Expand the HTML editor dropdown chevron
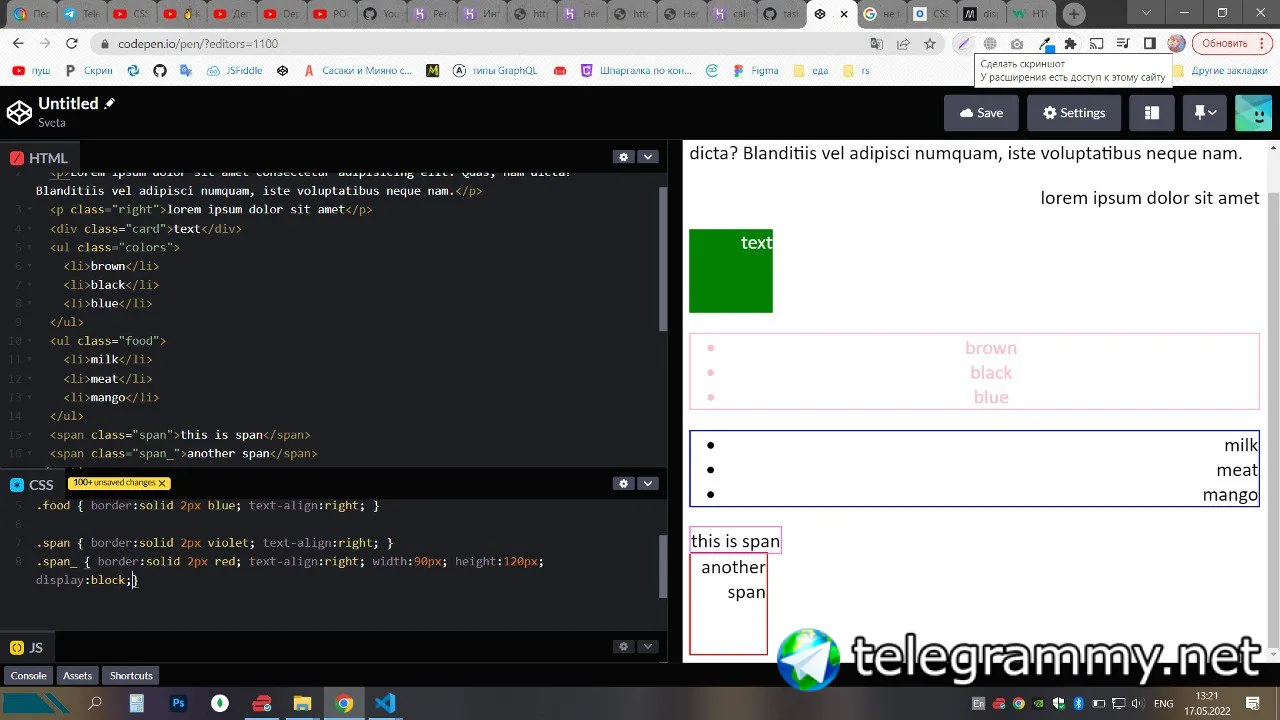The height and width of the screenshot is (720, 1280). (x=648, y=157)
